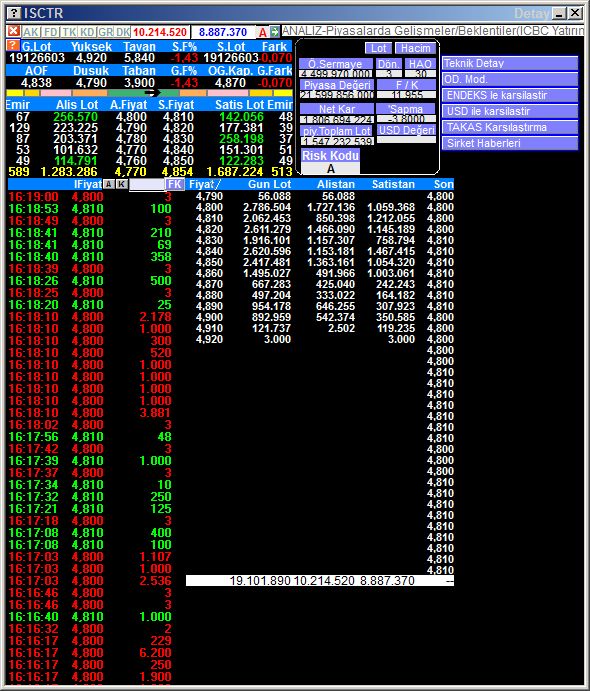Sort by the Fiyat column header
590x691 pixels.
pyautogui.click(x=204, y=184)
